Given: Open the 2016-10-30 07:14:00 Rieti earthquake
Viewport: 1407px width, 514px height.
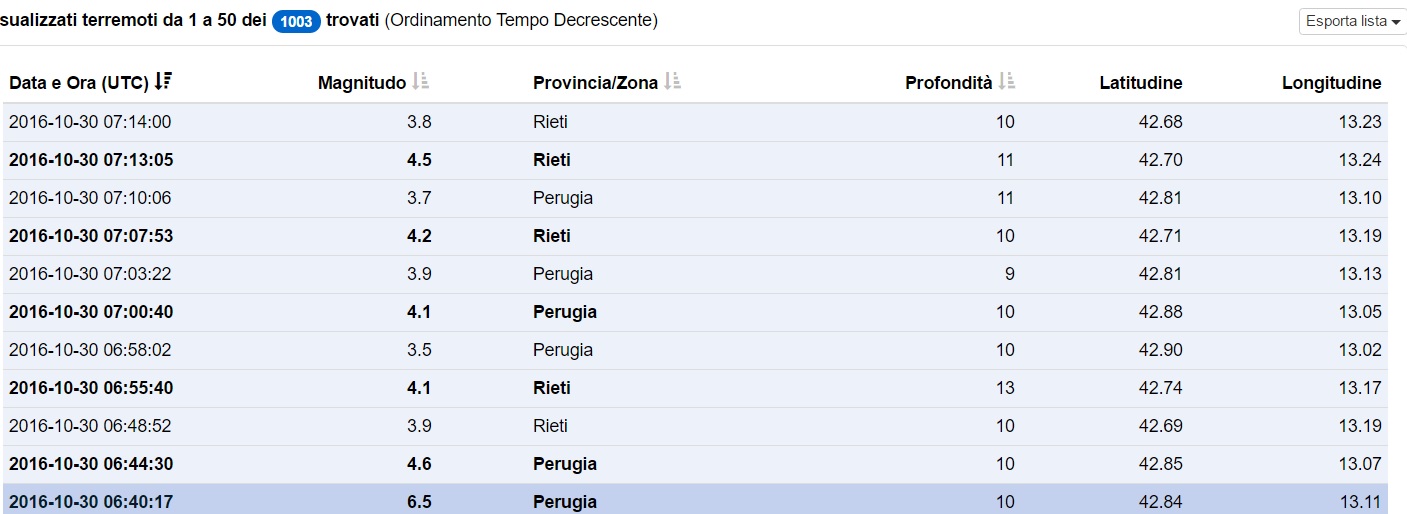Looking at the screenshot, I should point(90,122).
